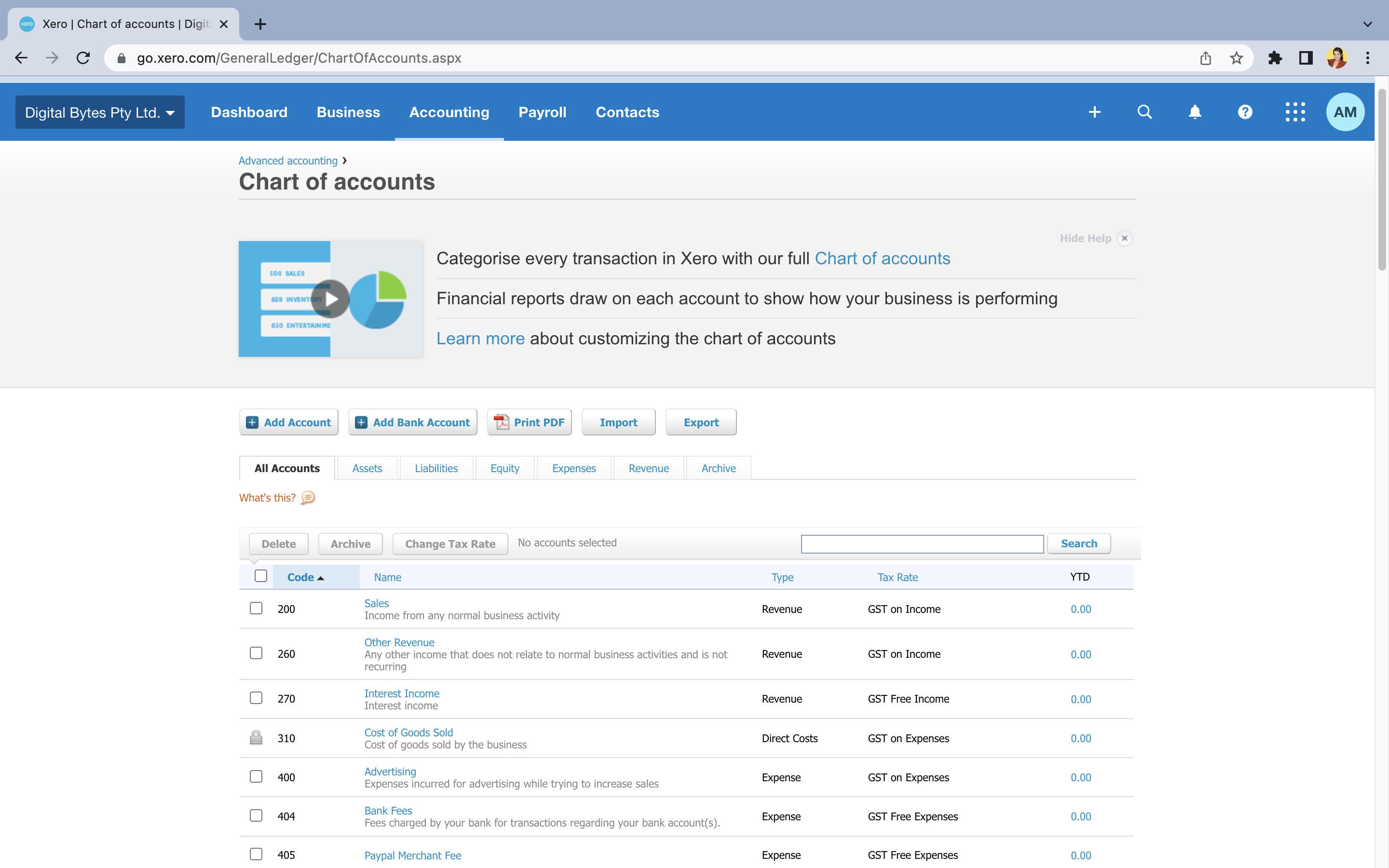Image resolution: width=1389 pixels, height=868 pixels.
Task: Open the Accounting navigation menu
Action: pyautogui.click(x=449, y=112)
